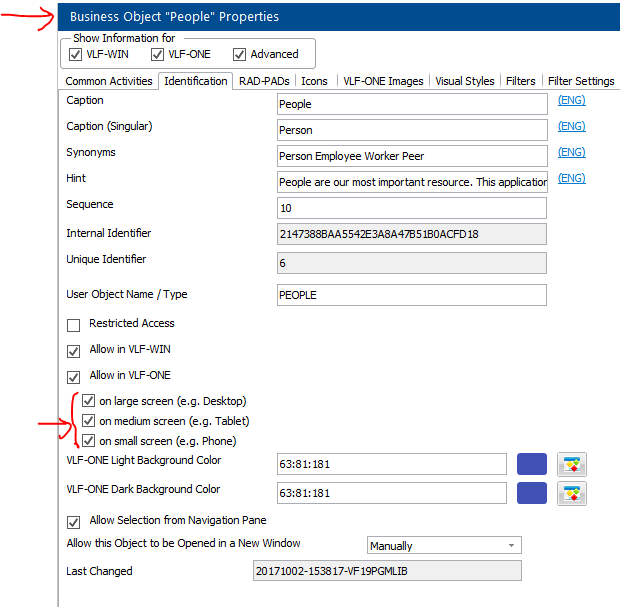The image size is (620, 607).
Task: Click the ENG link beside Caption
Action: click(571, 100)
